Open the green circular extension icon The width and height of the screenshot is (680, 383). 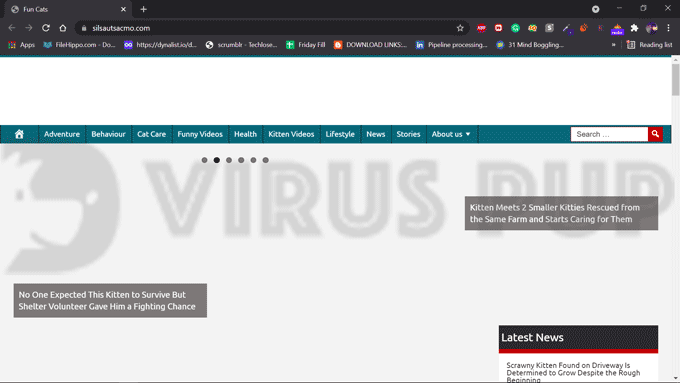coord(515,28)
